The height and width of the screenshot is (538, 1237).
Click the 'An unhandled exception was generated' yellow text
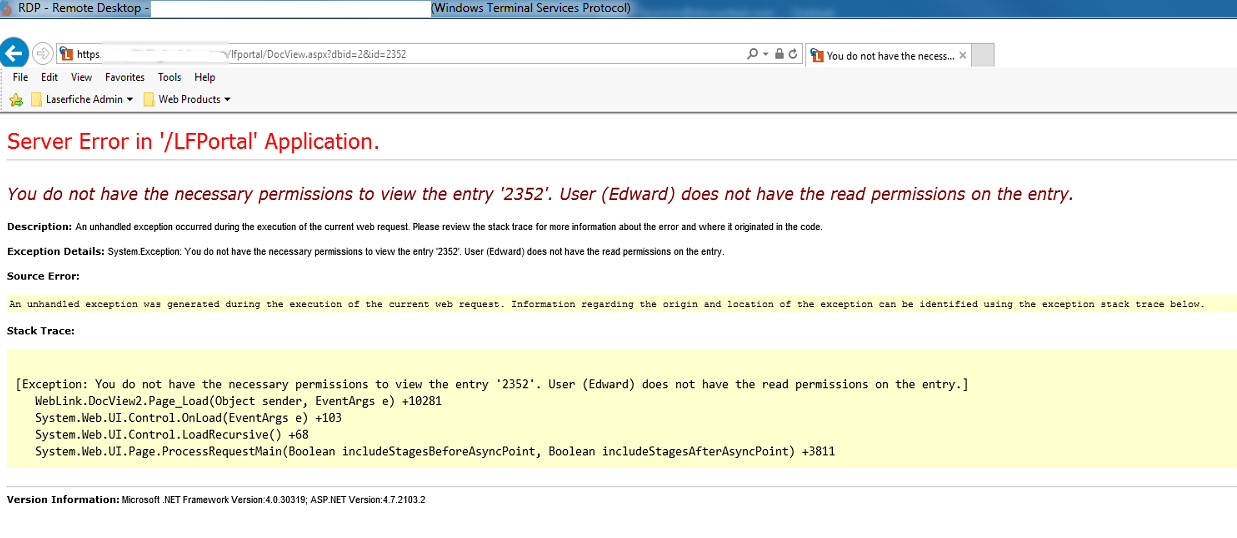607,304
